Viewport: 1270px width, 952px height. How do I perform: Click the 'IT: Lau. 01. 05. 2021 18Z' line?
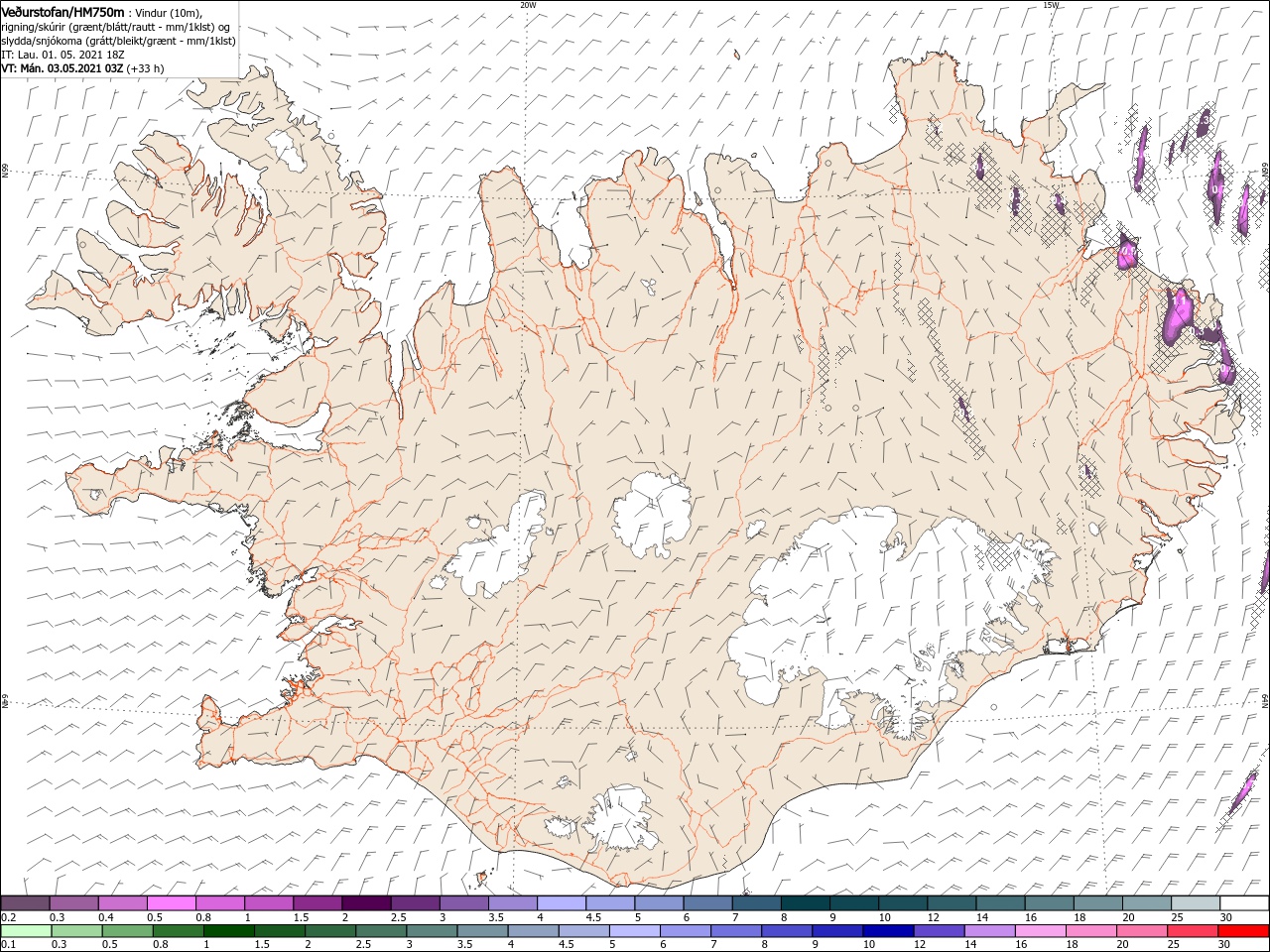(x=63, y=55)
